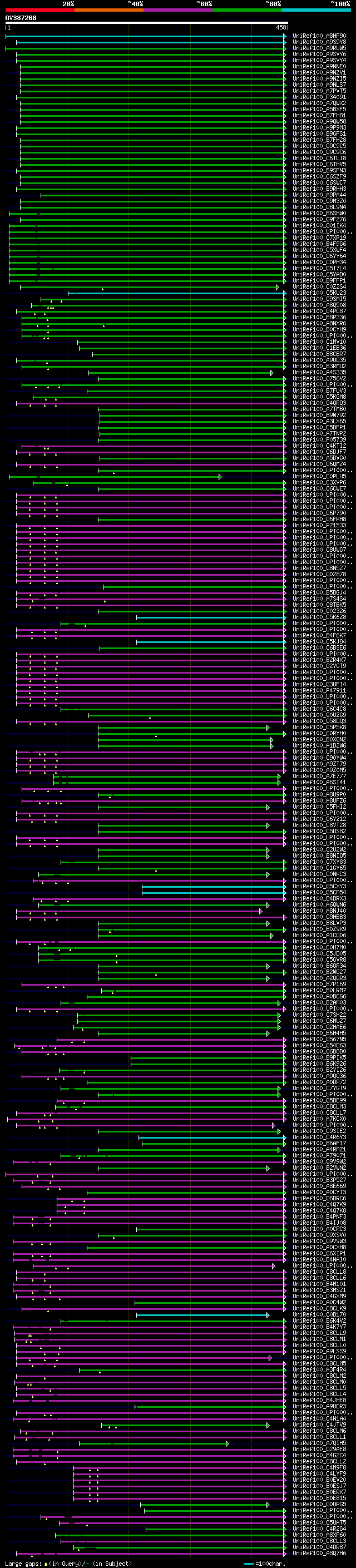Click UniRef100_A6QWN6 hit label

tap(319, 904)
